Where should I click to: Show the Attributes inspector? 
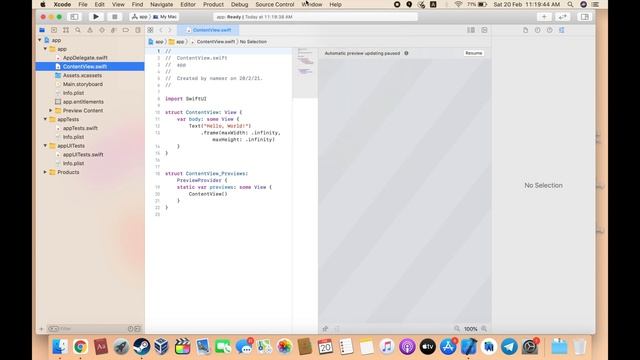[x=562, y=30]
